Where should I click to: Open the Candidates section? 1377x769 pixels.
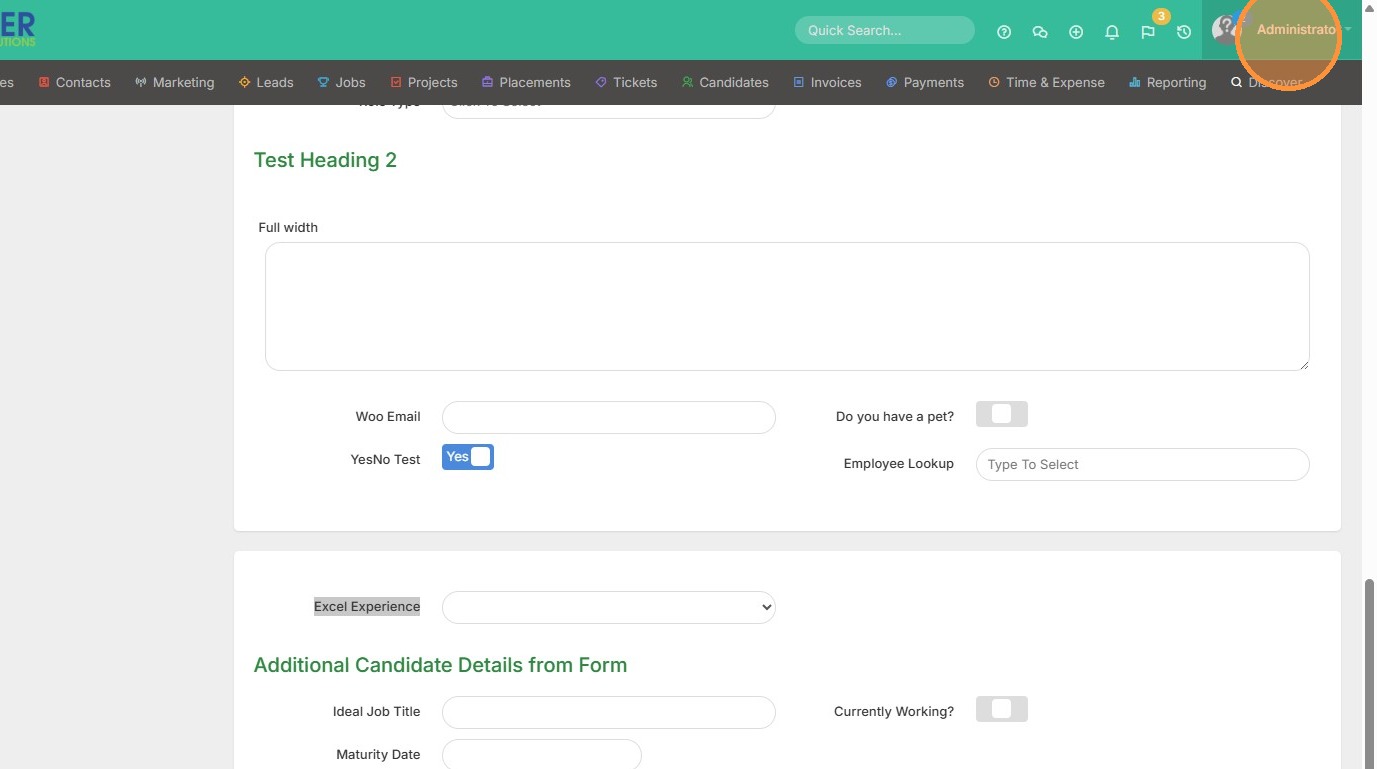point(725,82)
